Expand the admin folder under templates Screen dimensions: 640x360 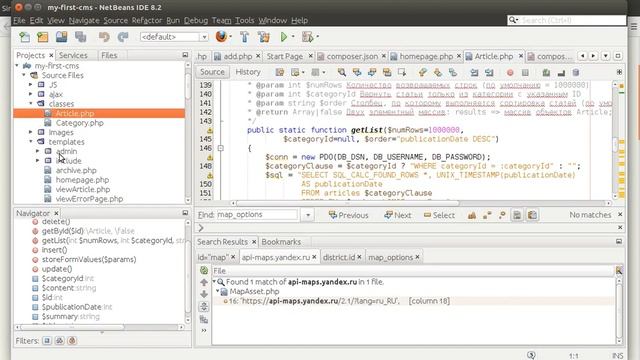tap(38, 151)
